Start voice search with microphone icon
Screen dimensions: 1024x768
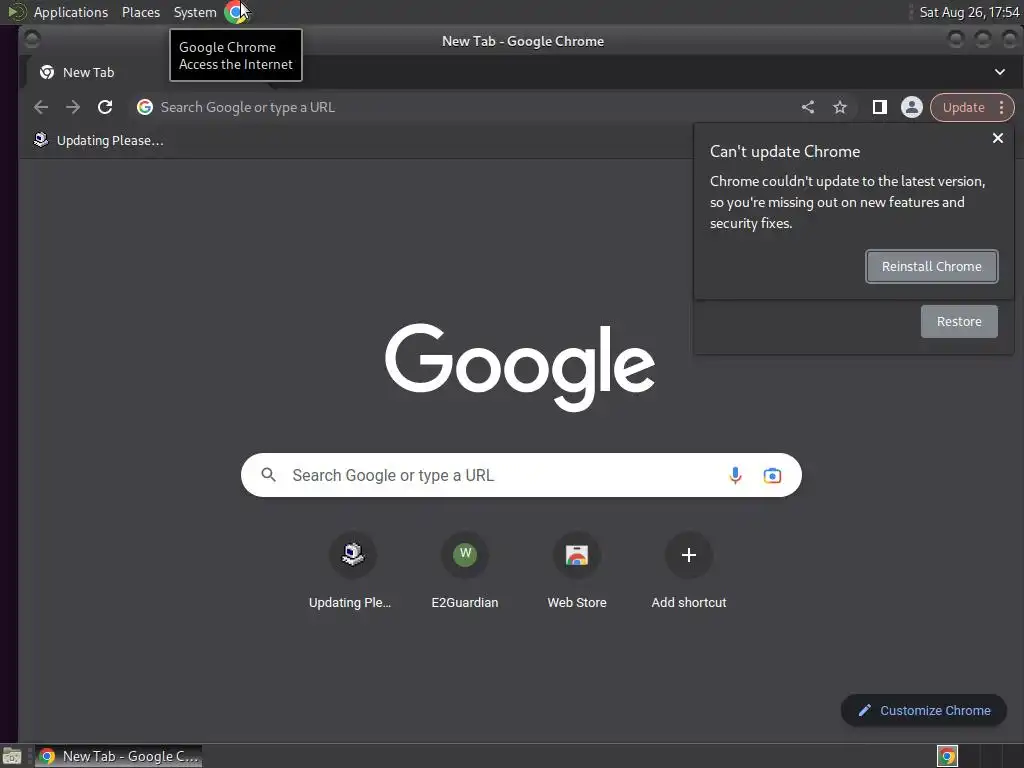[x=735, y=475]
